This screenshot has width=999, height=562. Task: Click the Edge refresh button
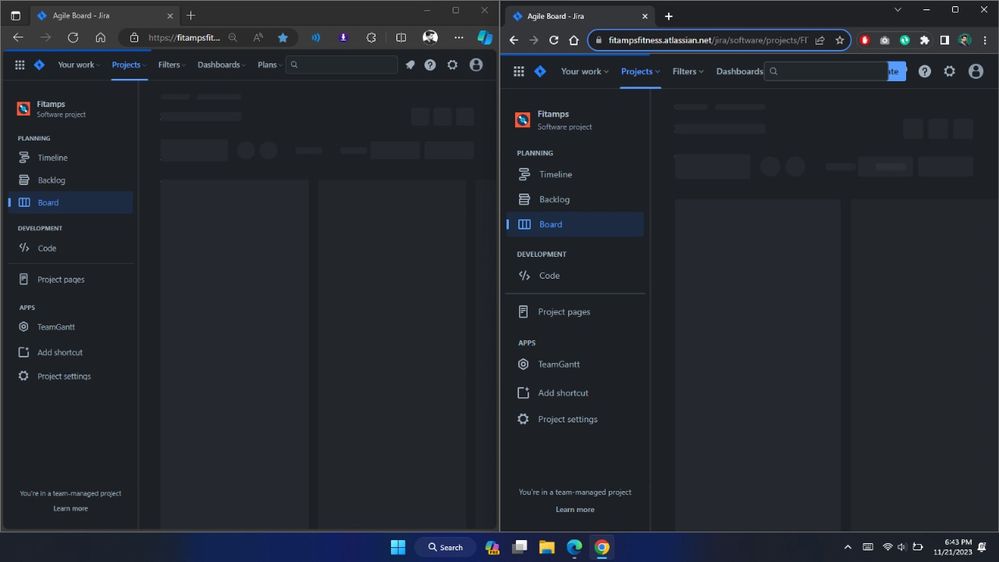pos(73,38)
